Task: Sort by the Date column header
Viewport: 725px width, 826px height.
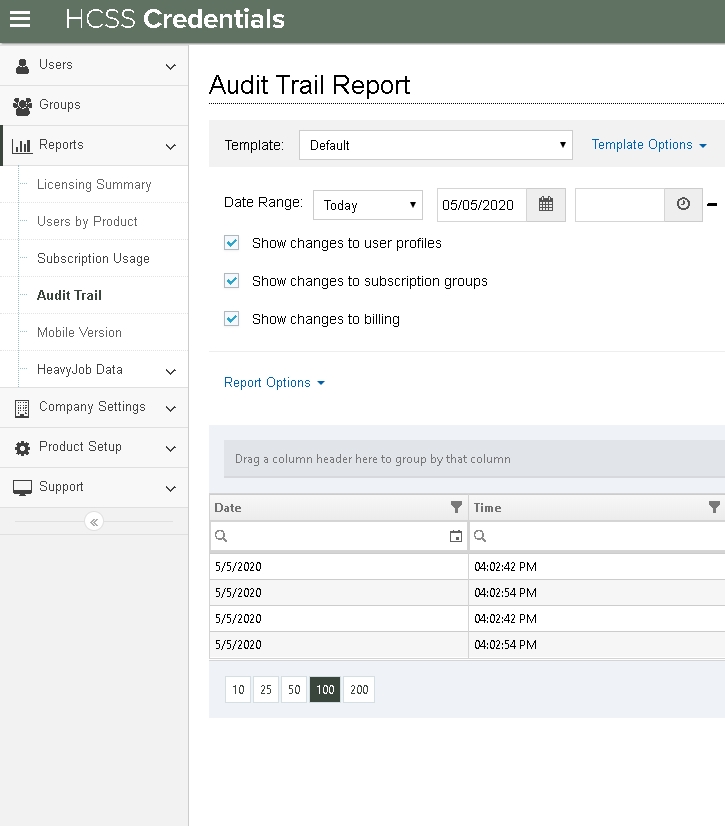Action: (x=228, y=507)
